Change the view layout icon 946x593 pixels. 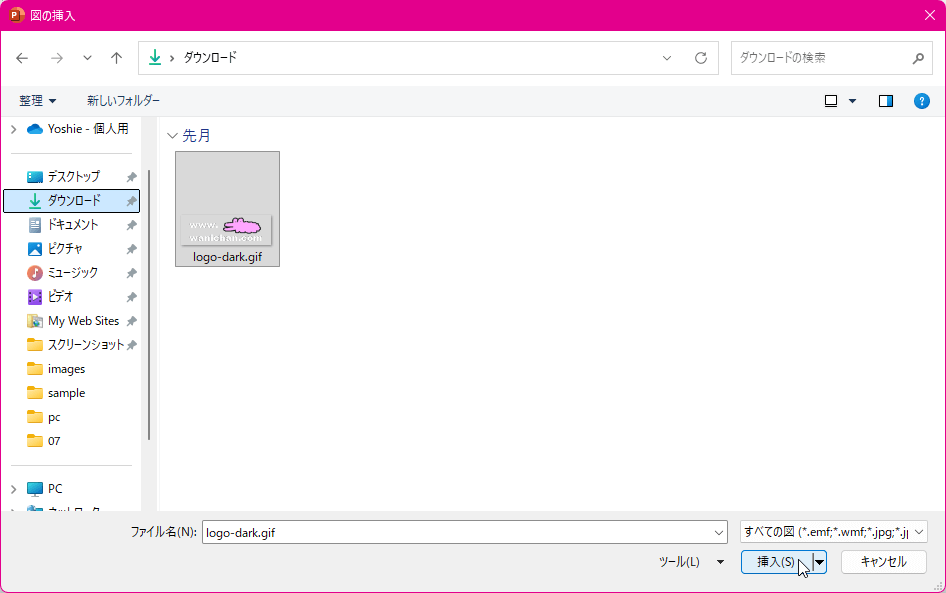coord(831,101)
